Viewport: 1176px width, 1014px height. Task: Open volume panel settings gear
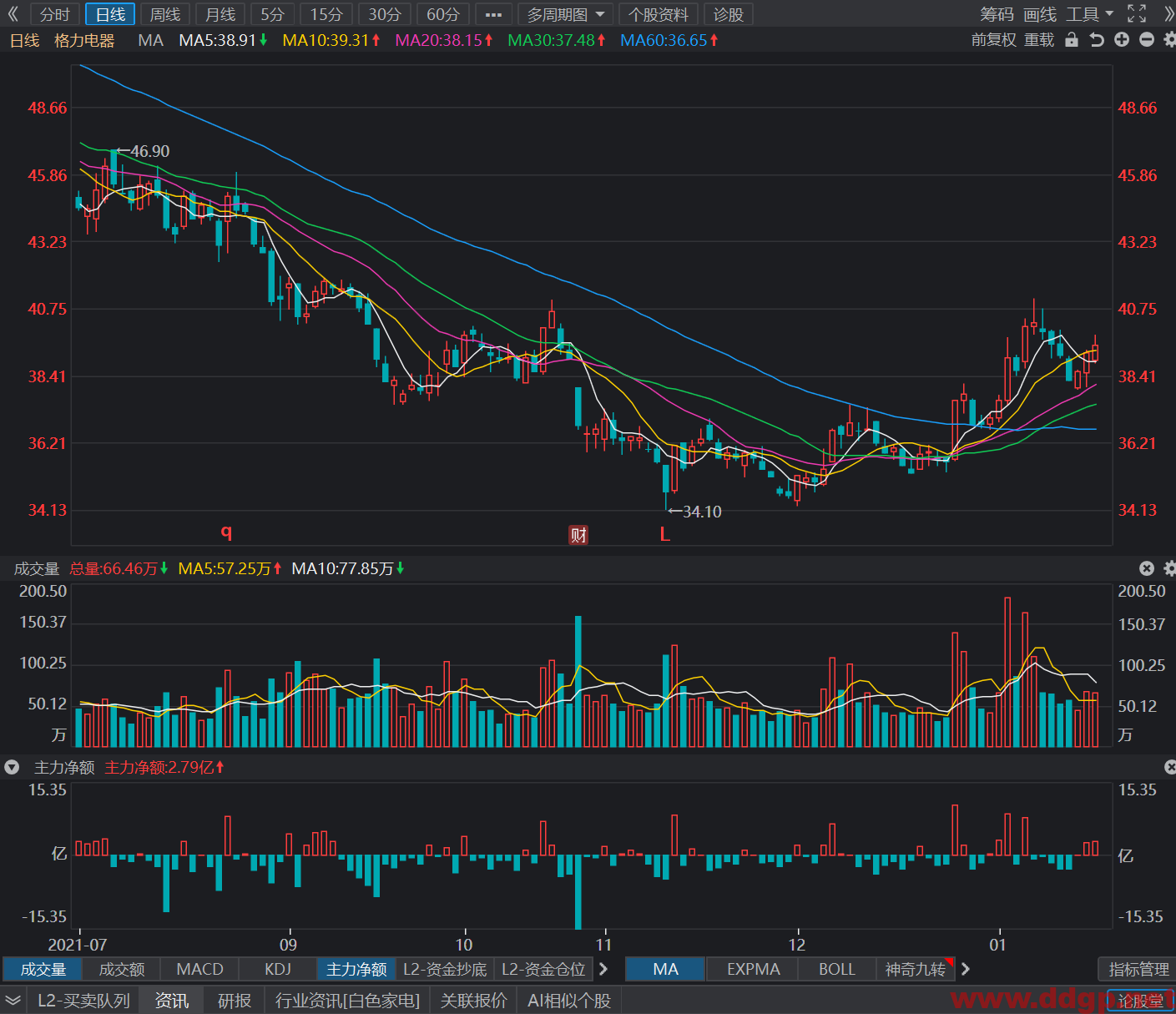click(1169, 568)
